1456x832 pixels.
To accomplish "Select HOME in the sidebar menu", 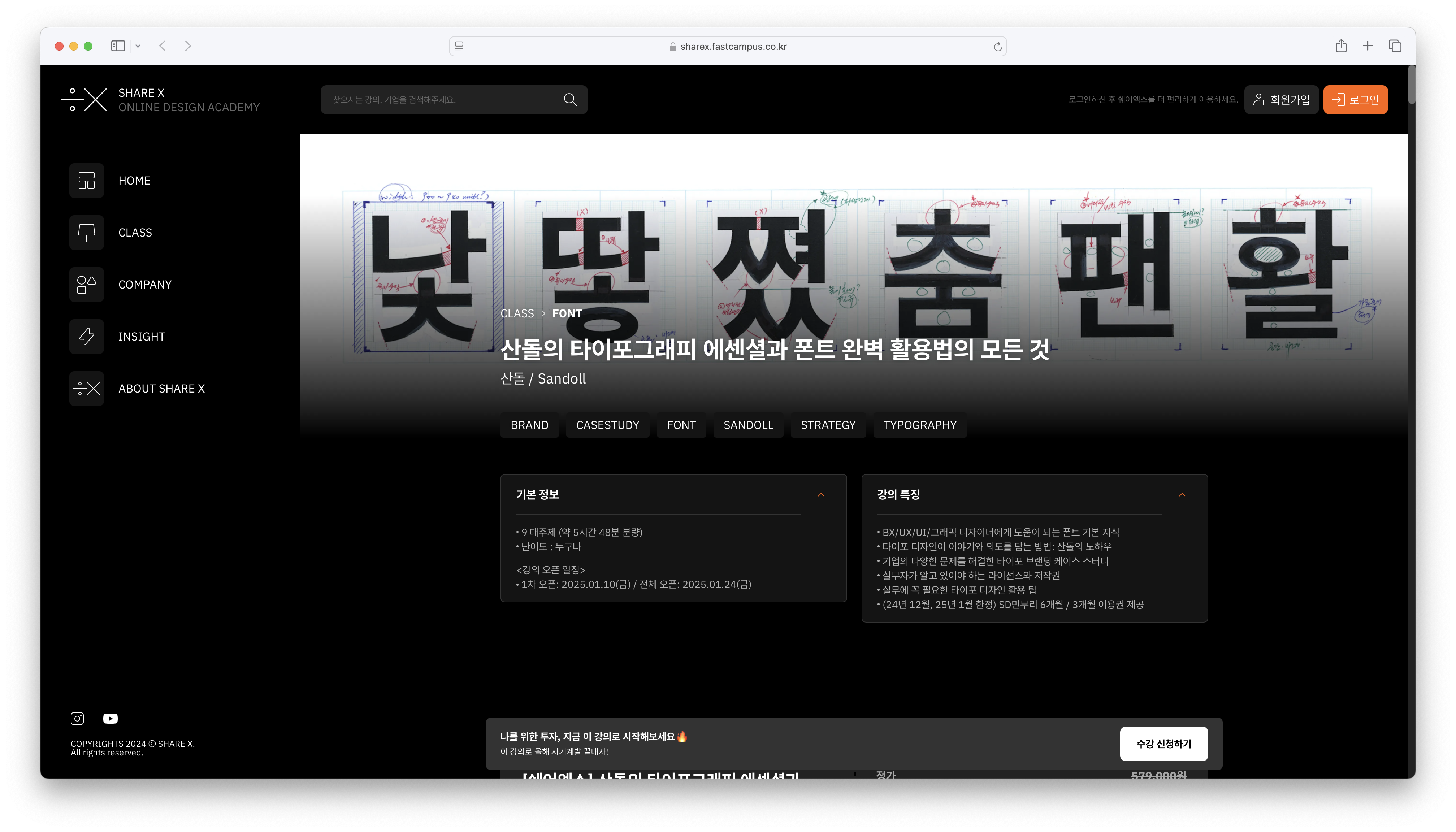I will tap(134, 181).
